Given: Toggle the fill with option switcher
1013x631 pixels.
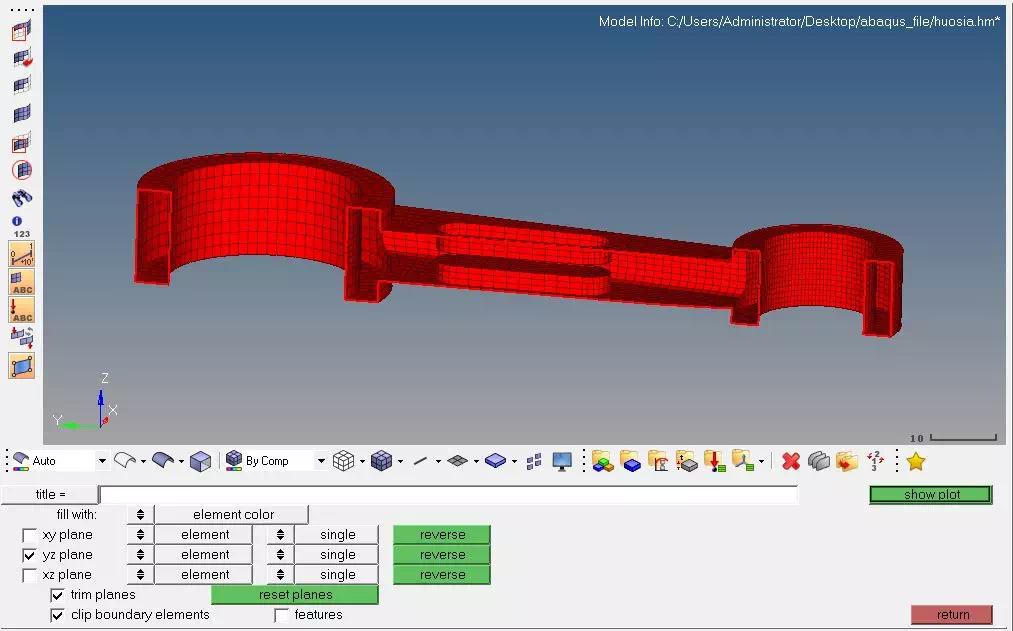Looking at the screenshot, I should (140, 515).
